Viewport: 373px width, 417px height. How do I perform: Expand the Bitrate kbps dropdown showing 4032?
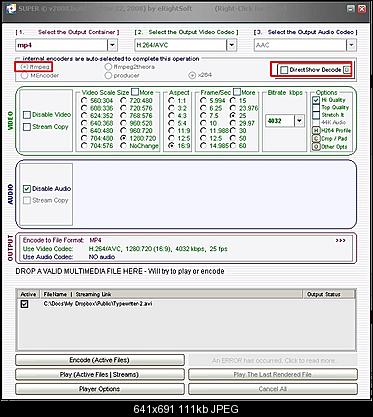coord(300,121)
